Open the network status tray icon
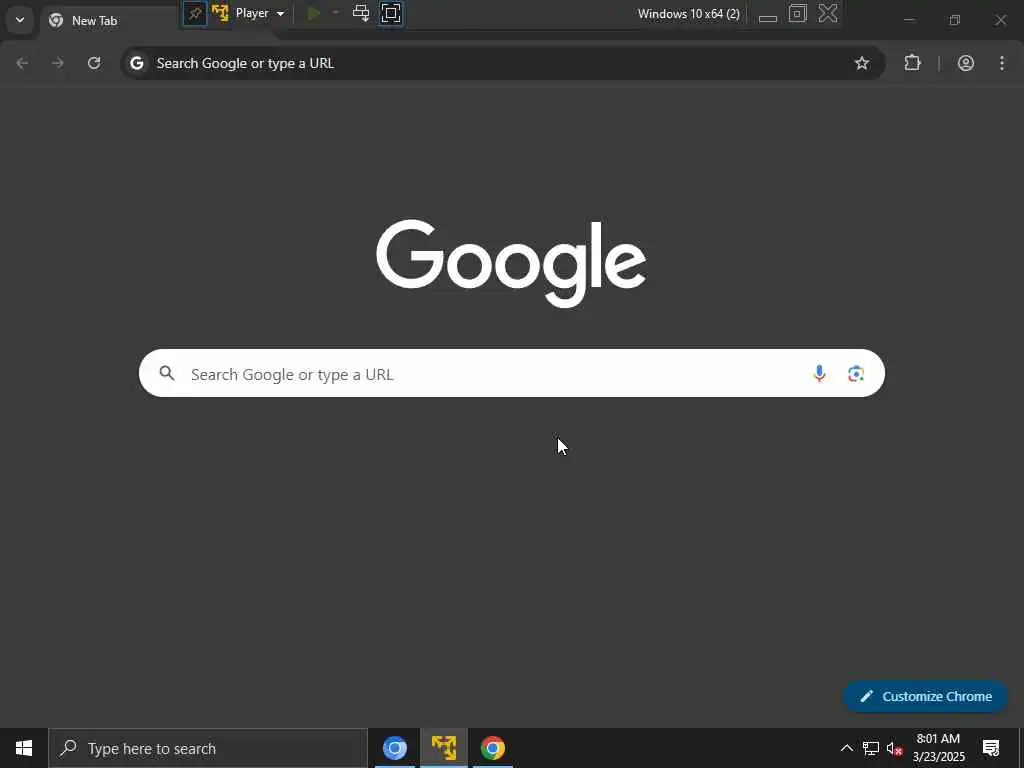 871,748
